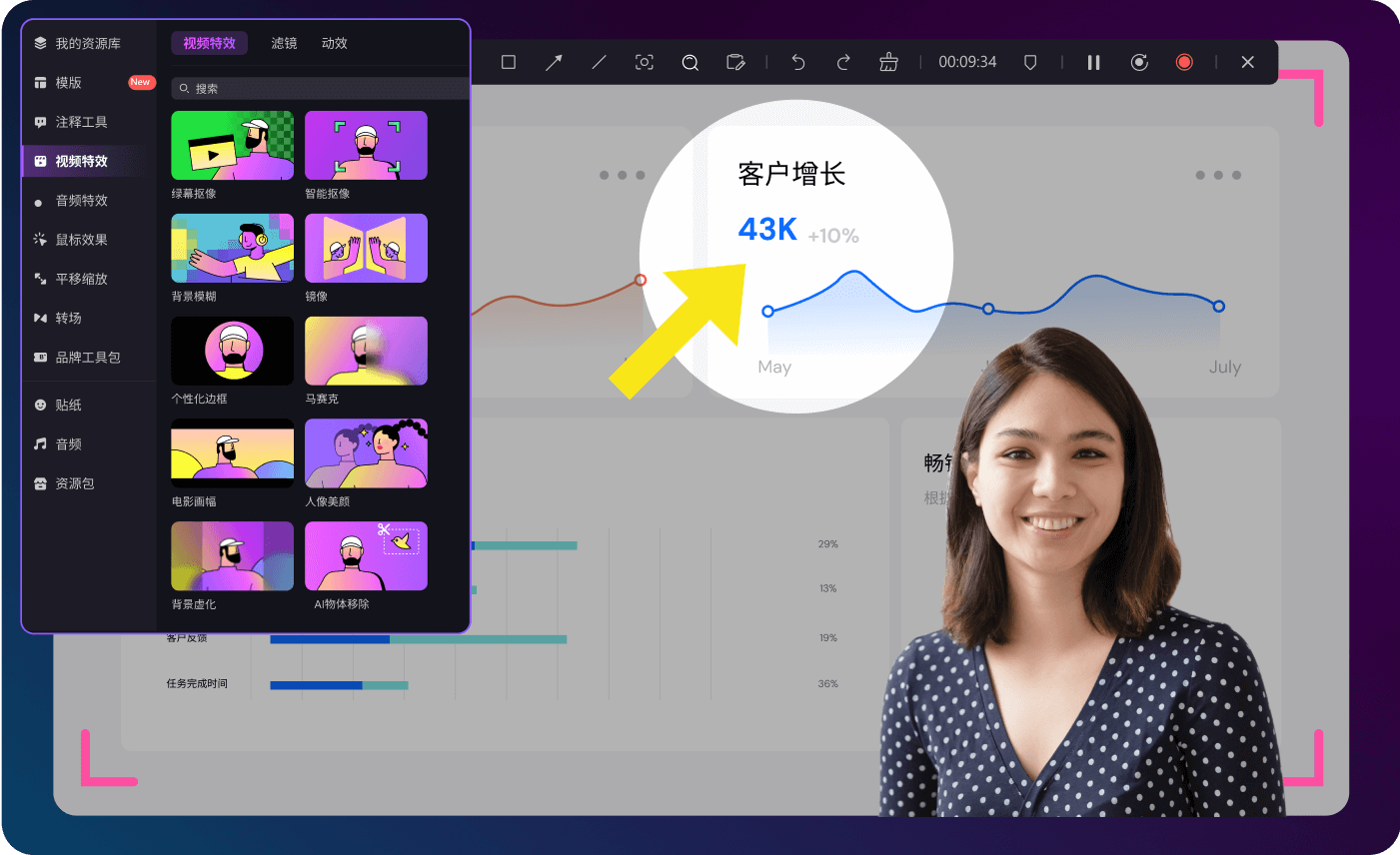
Task: Pause the recording
Action: 1094,62
